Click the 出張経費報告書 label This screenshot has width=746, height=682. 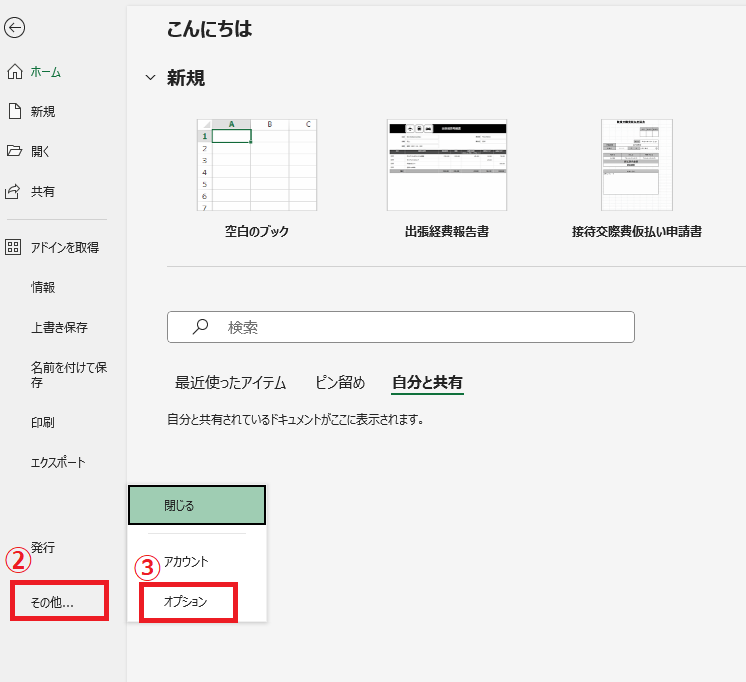click(x=447, y=231)
